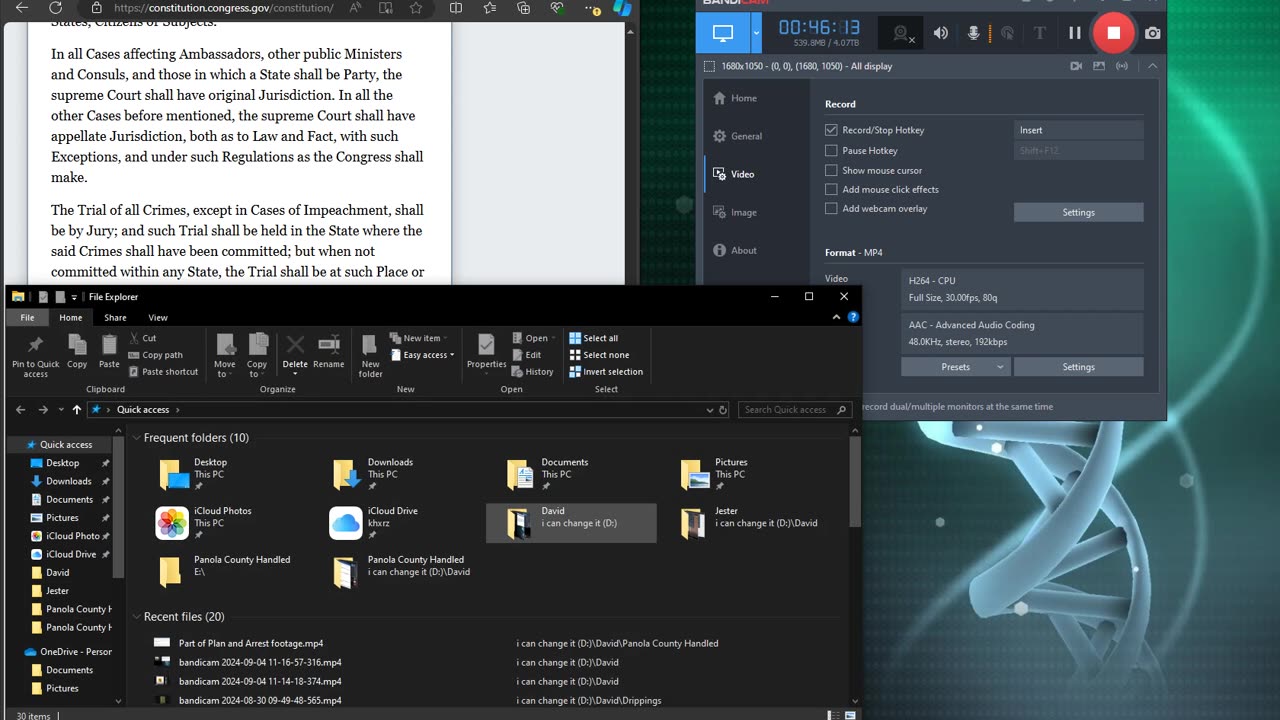Stop the Bandicam recording with red button
1280x720 pixels.
(x=1113, y=33)
